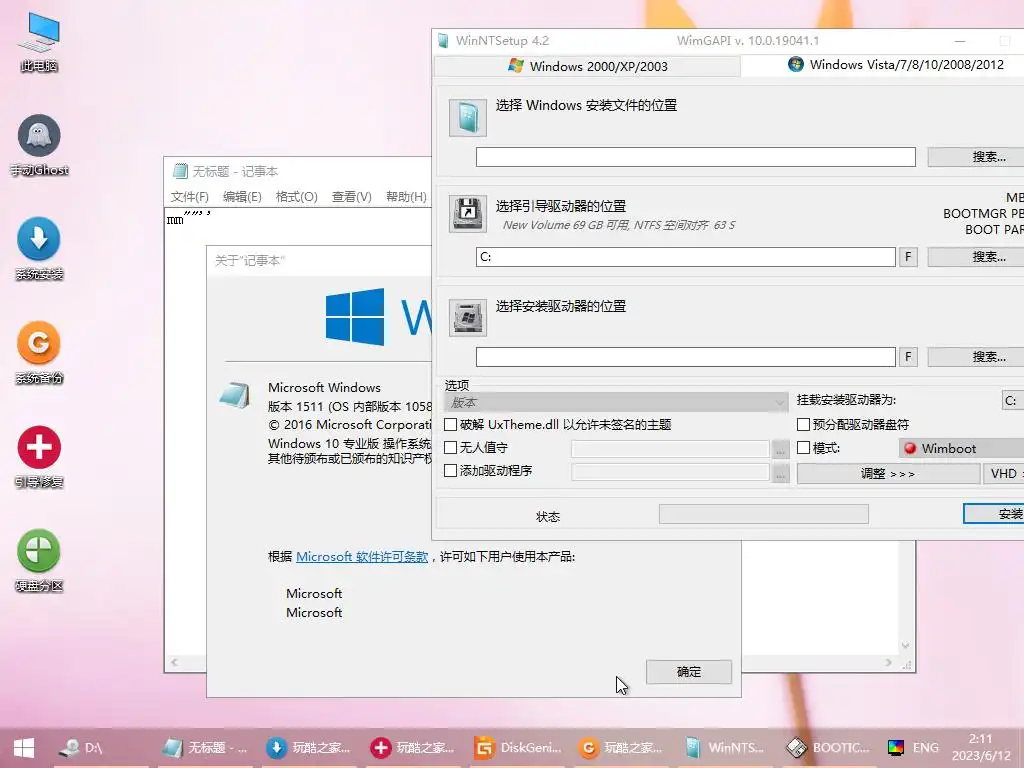Click the Notepad icon in the About dialog
This screenshot has width=1024, height=768.
point(234,395)
